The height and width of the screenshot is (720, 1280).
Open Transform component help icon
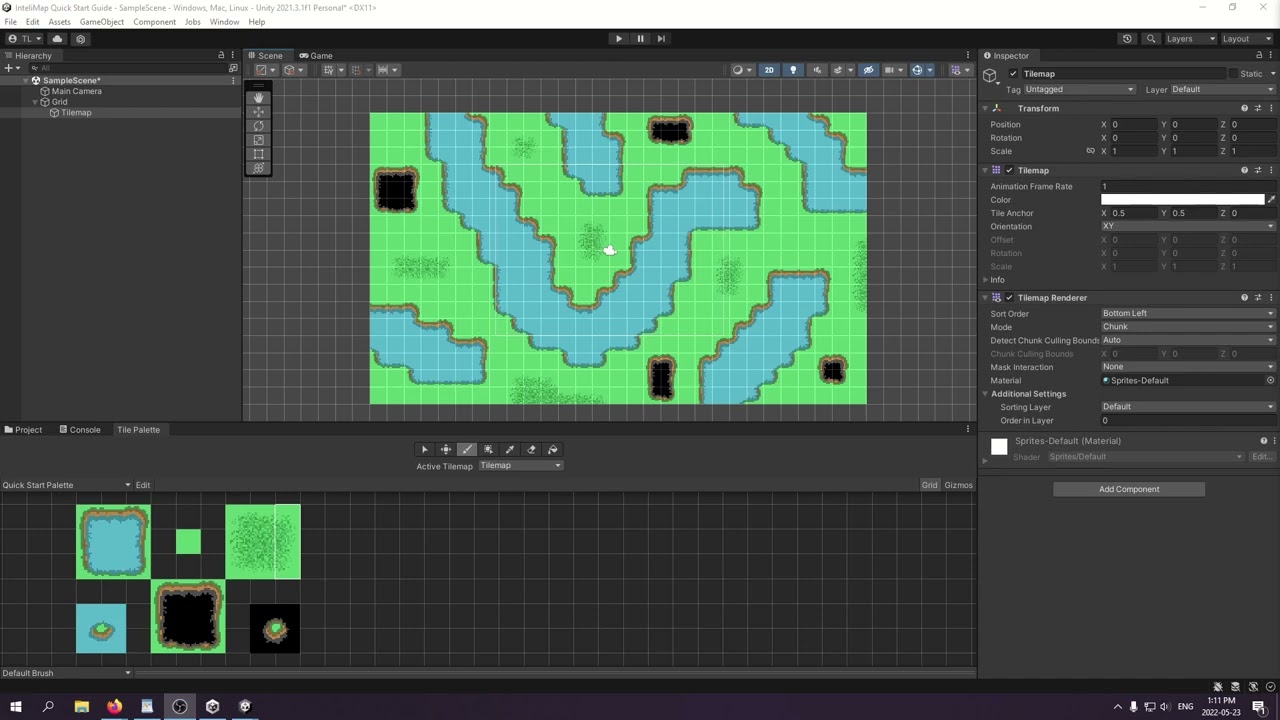pos(1245,108)
